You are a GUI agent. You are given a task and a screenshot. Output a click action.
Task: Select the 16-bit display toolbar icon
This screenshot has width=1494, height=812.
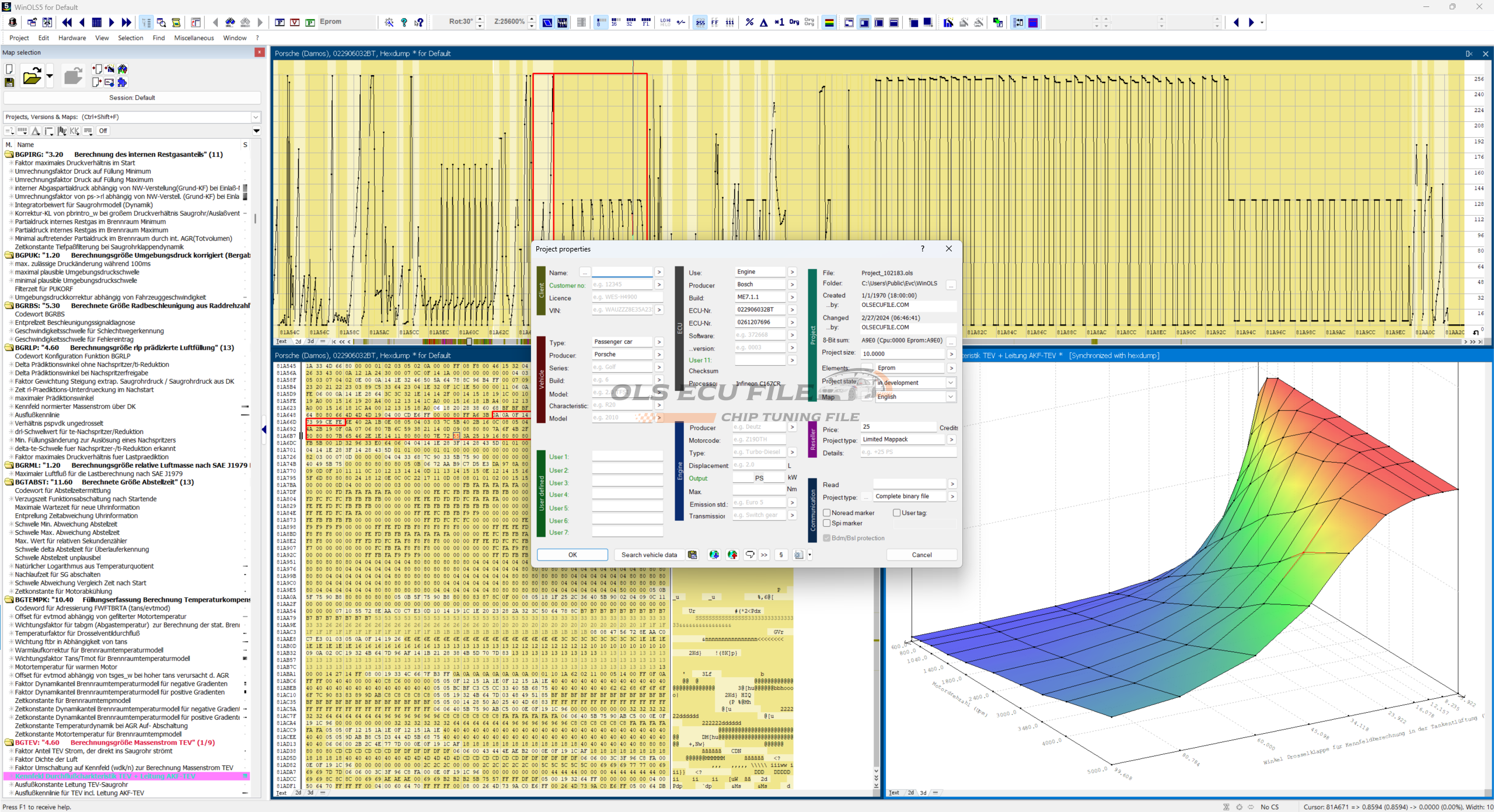pyautogui.click(x=615, y=22)
